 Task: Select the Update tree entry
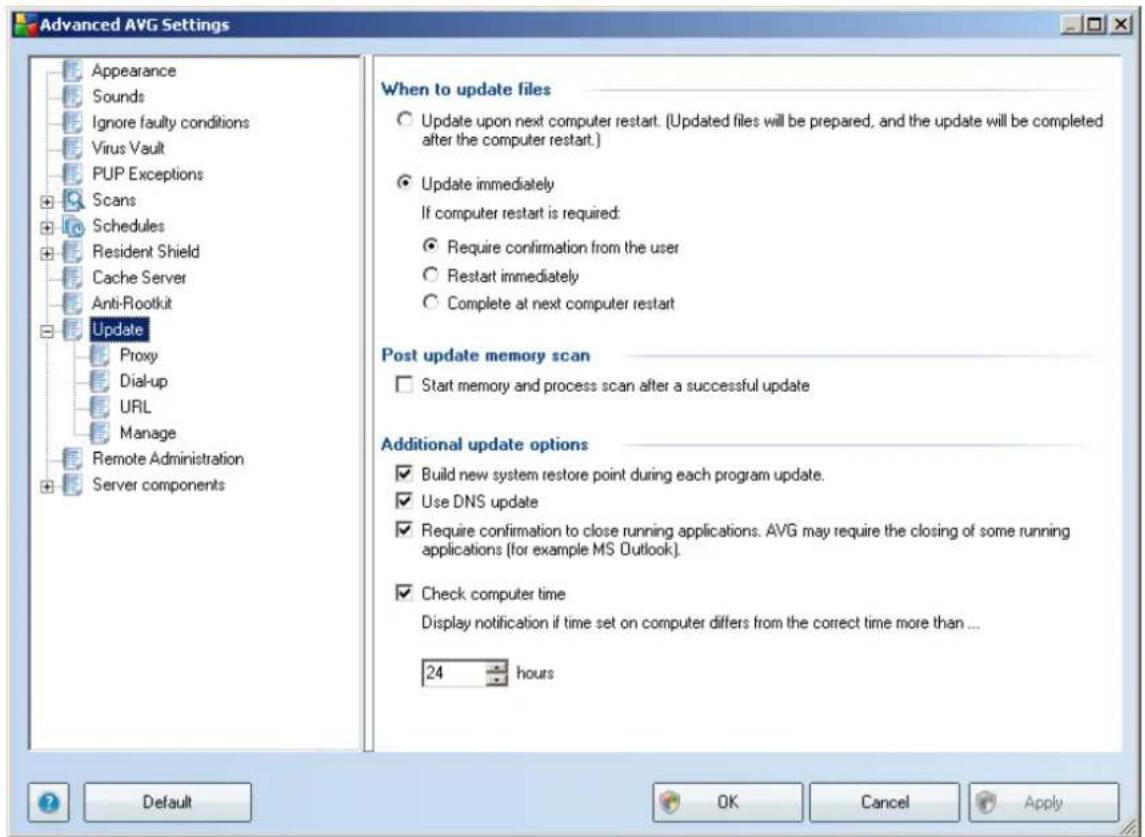coord(118,329)
